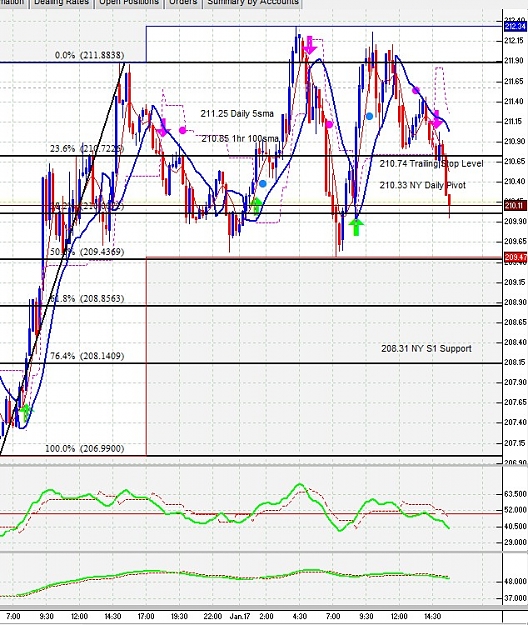Screen dimensions: 528x625
Task: Select the '100.0% (206.9900)' Fibonacci label
Action: 84,448
